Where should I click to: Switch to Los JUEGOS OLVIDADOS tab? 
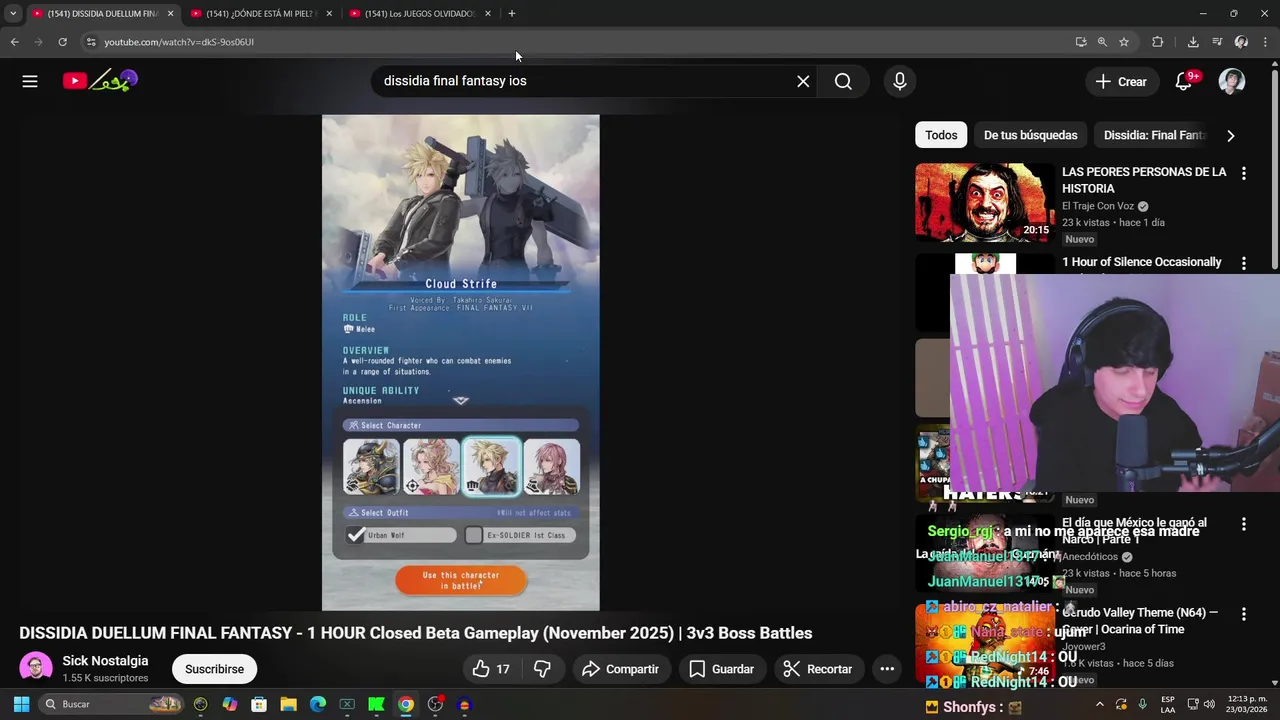point(419,13)
